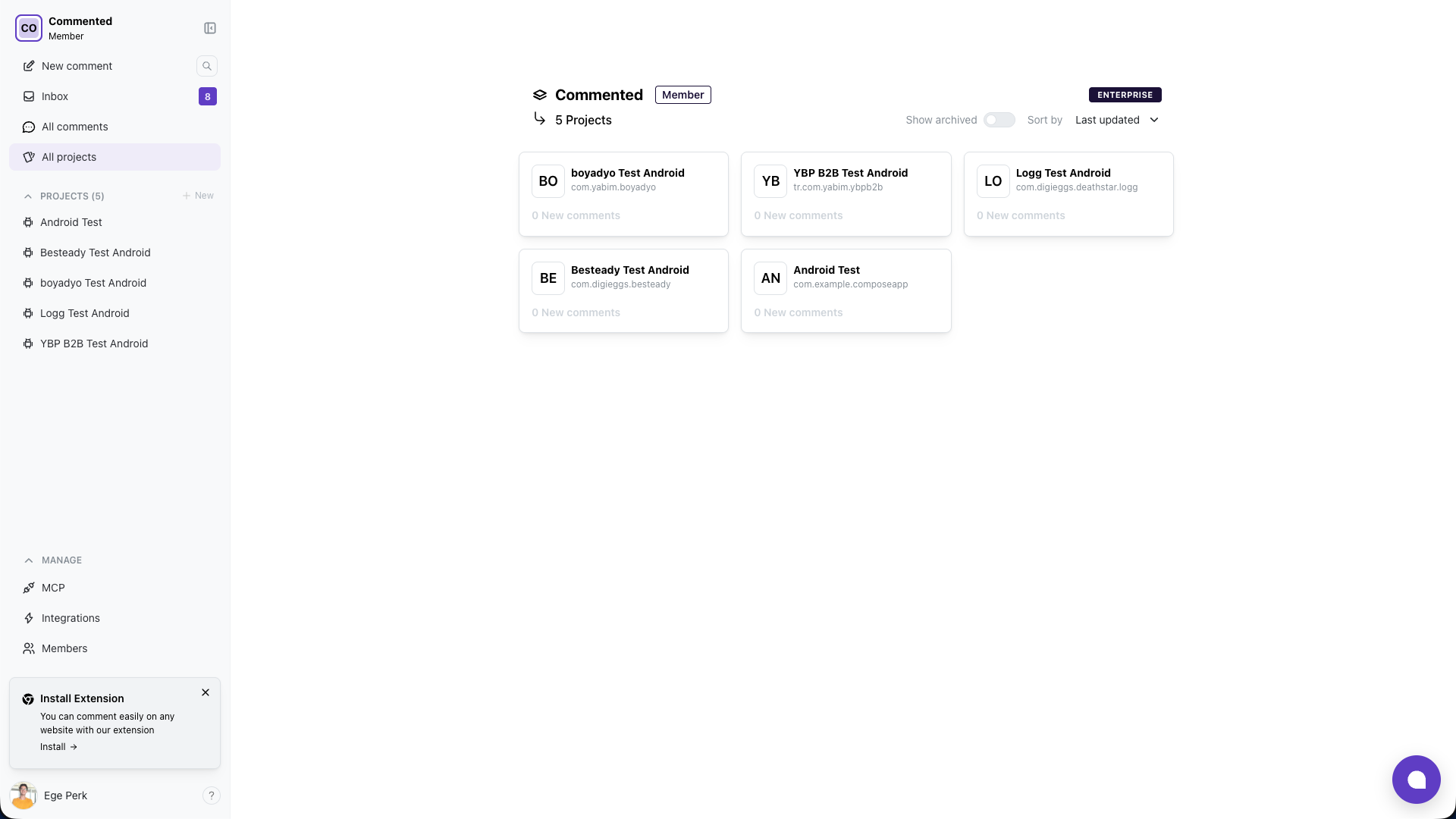Collapse the MANAGE section chevron
The height and width of the screenshot is (819, 1456).
[29, 560]
